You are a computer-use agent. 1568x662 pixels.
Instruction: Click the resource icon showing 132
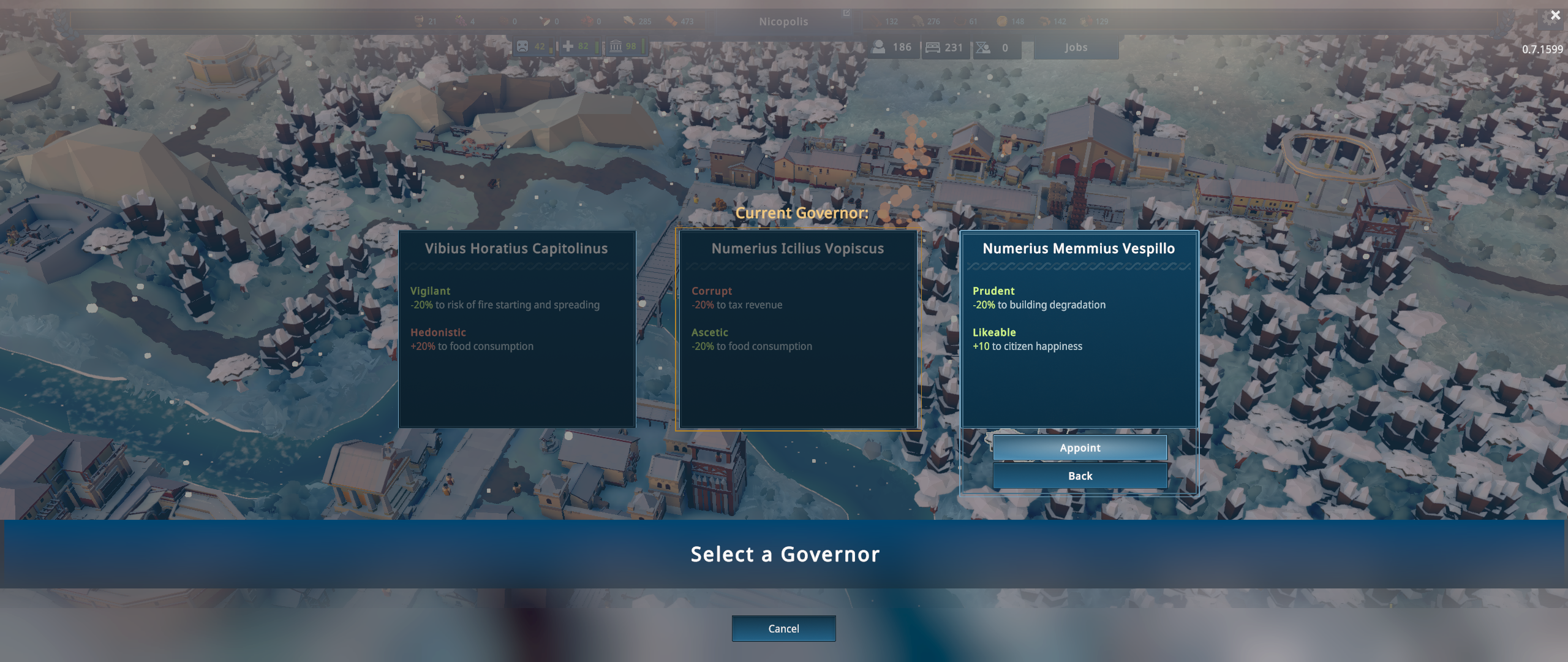pyautogui.click(x=876, y=21)
